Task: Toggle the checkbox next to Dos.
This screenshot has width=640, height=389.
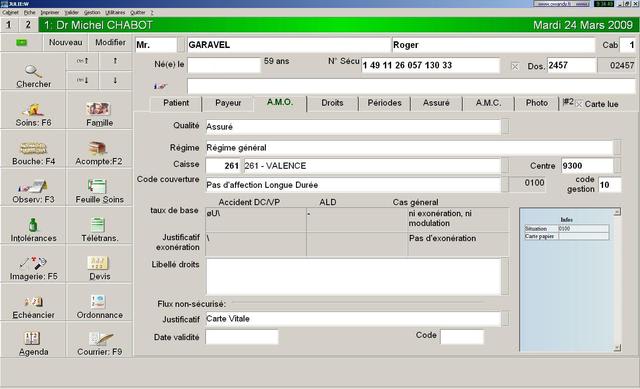Action: click(x=515, y=66)
